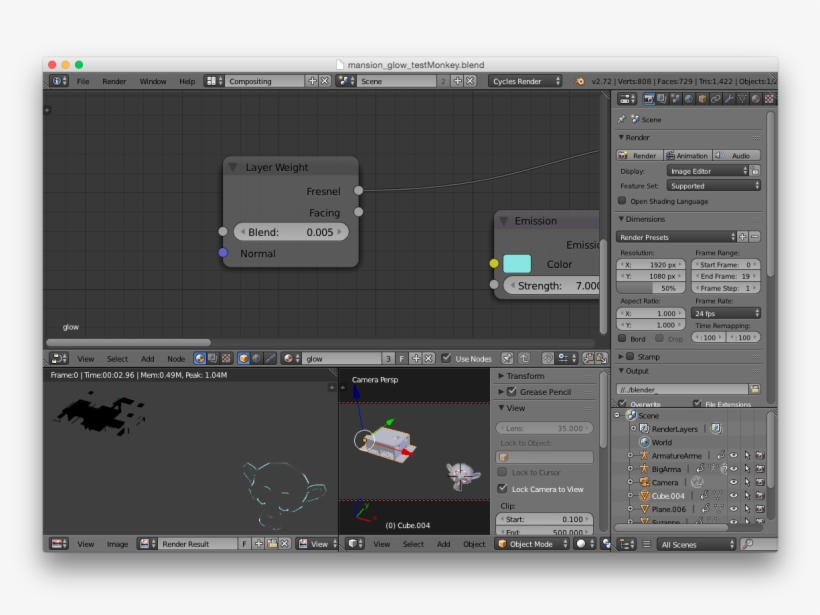
Task: Open the Cycles Render engine dropdown
Action: pyautogui.click(x=522, y=81)
